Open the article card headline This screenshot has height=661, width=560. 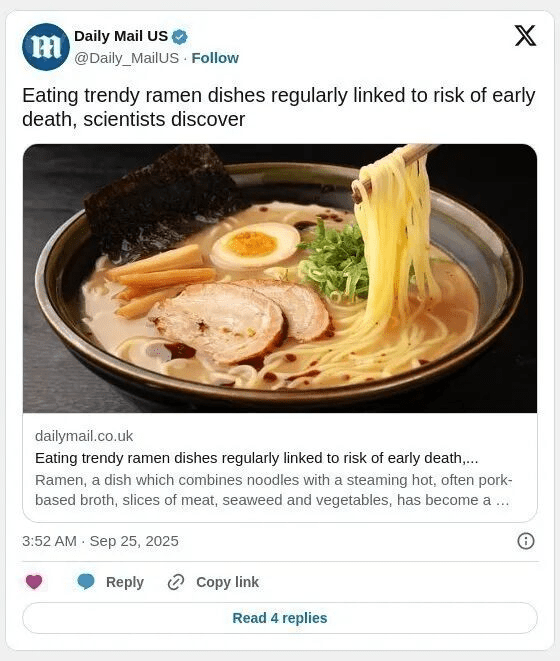256,458
